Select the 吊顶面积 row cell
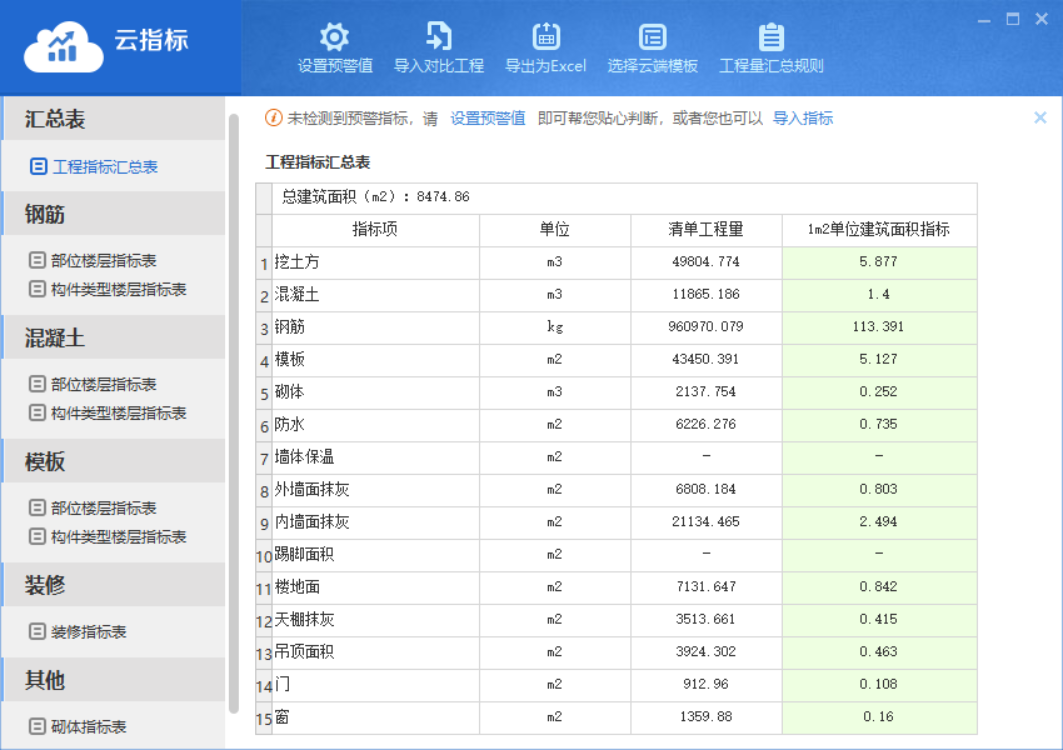The image size is (1063, 750). click(376, 652)
